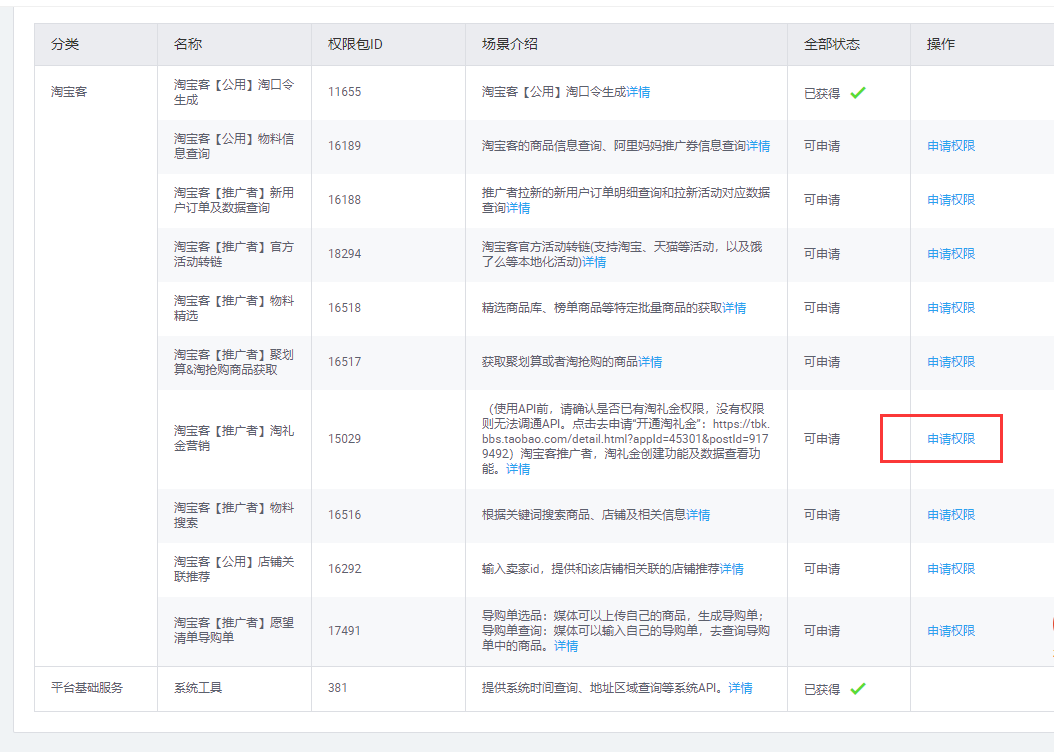Click the 名称 column header
Viewport: 1054px width, 752px height.
(188, 44)
